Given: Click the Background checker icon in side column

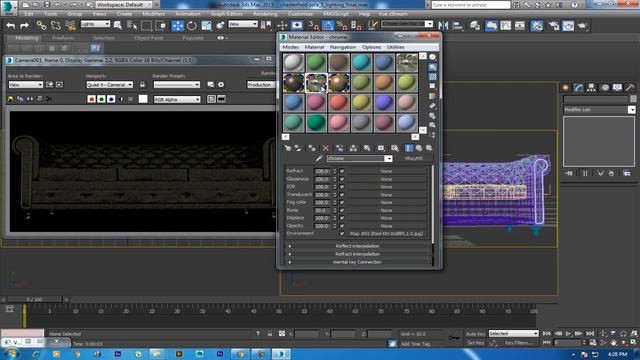Looking at the screenshot, I should click(x=432, y=77).
